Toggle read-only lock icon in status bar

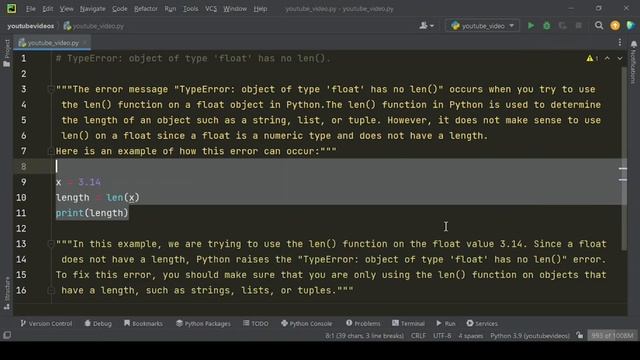580,336
